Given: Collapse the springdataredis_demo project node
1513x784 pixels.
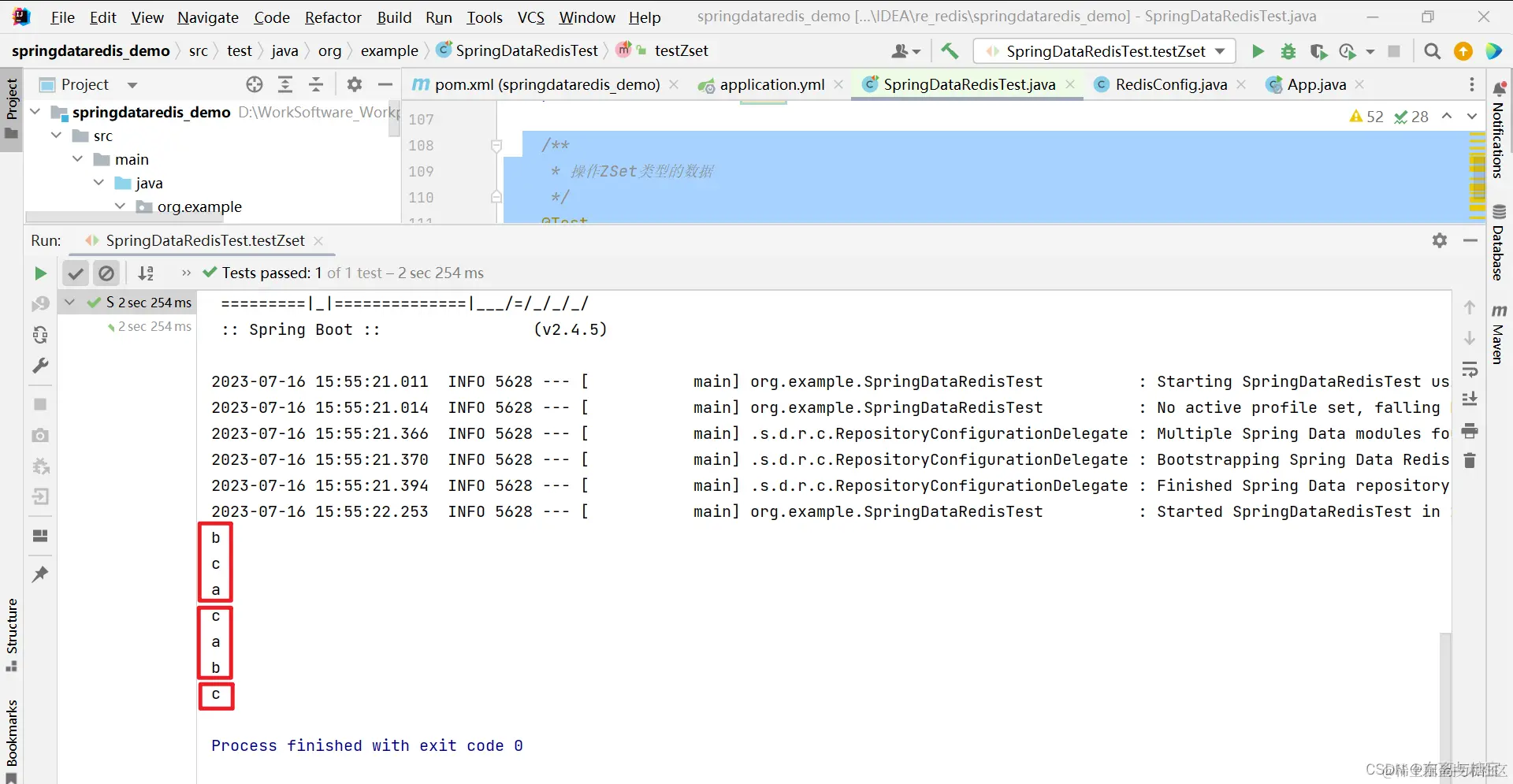Looking at the screenshot, I should 35,112.
